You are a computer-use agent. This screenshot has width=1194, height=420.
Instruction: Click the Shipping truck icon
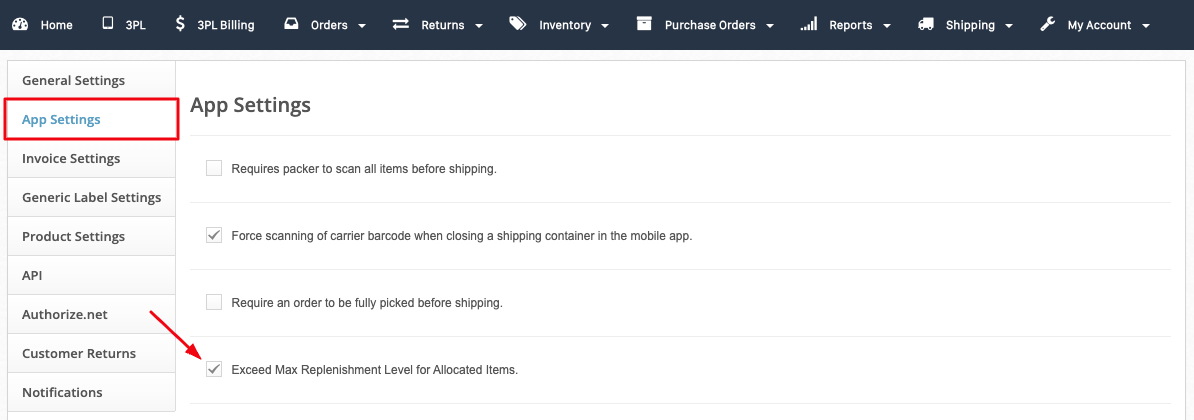click(926, 24)
